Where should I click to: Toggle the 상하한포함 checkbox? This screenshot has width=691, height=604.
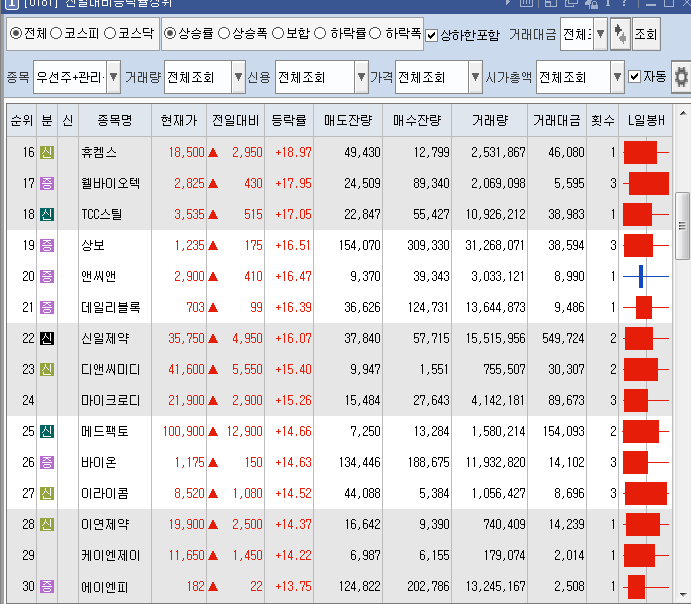(x=432, y=35)
